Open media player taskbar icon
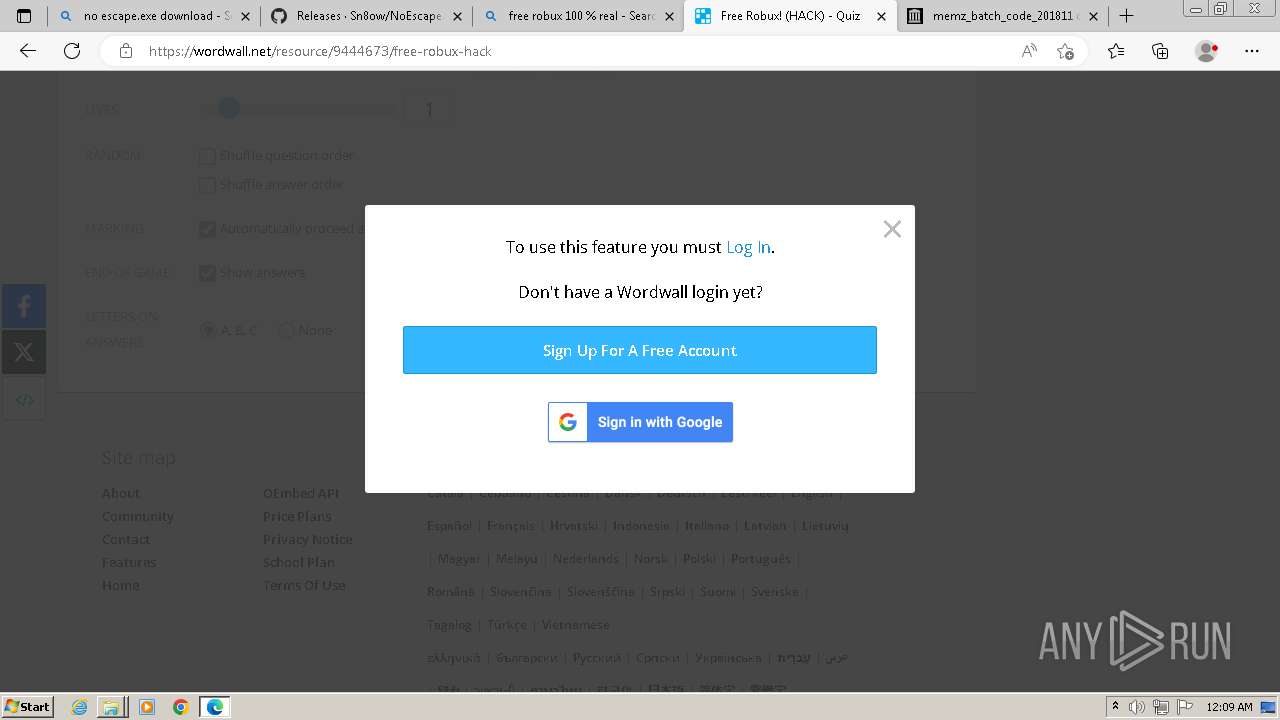This screenshot has width=1280, height=720. (x=147, y=707)
